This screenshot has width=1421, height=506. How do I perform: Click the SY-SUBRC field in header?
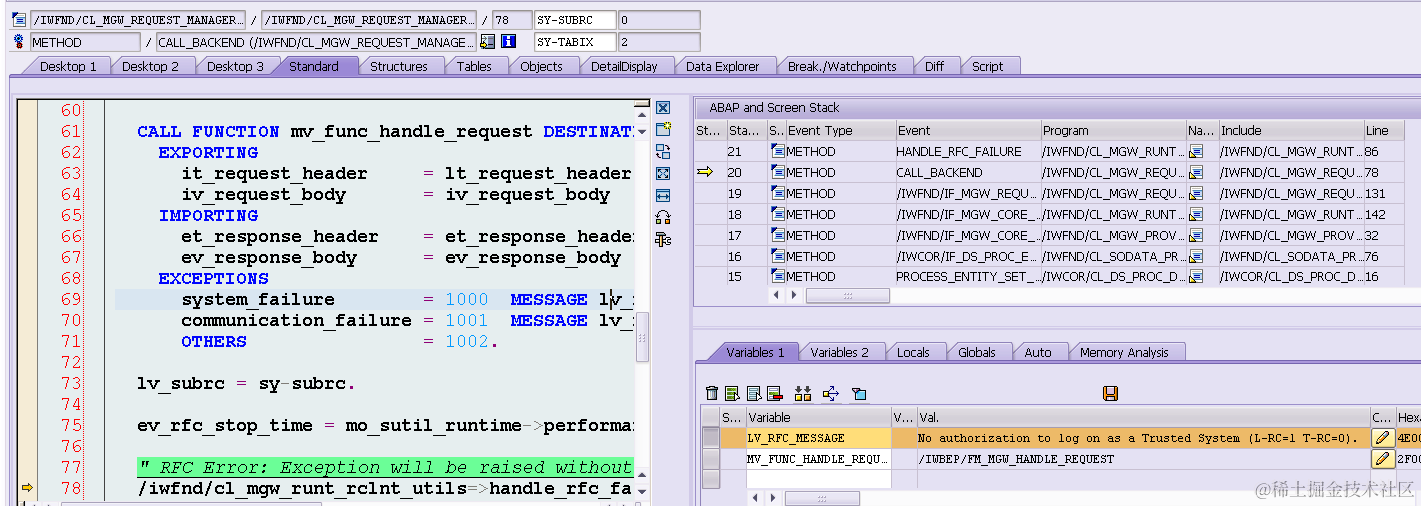574,20
